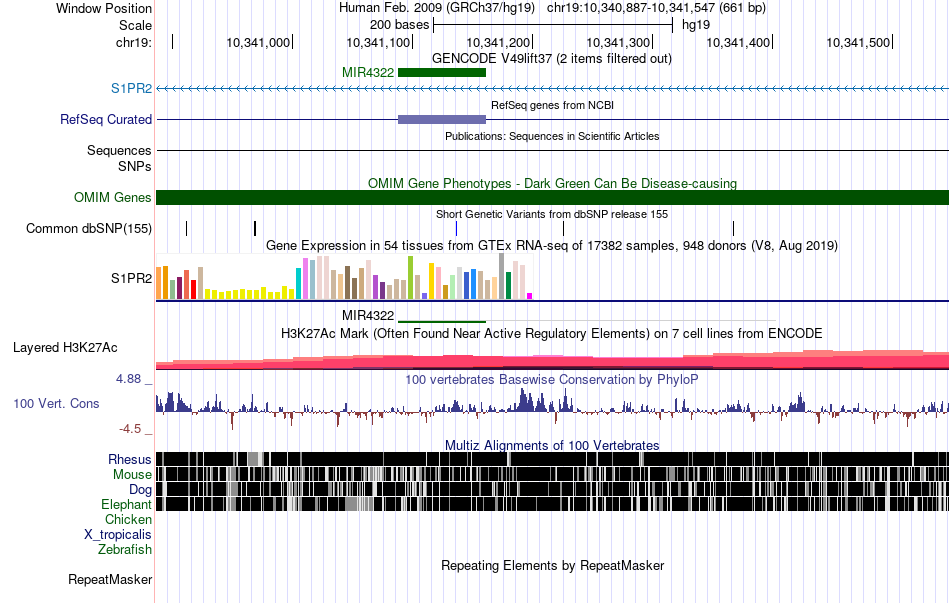Select the Rhesus alignment row label
Image resolution: width=950 pixels, height=603 pixels.
tap(130, 459)
